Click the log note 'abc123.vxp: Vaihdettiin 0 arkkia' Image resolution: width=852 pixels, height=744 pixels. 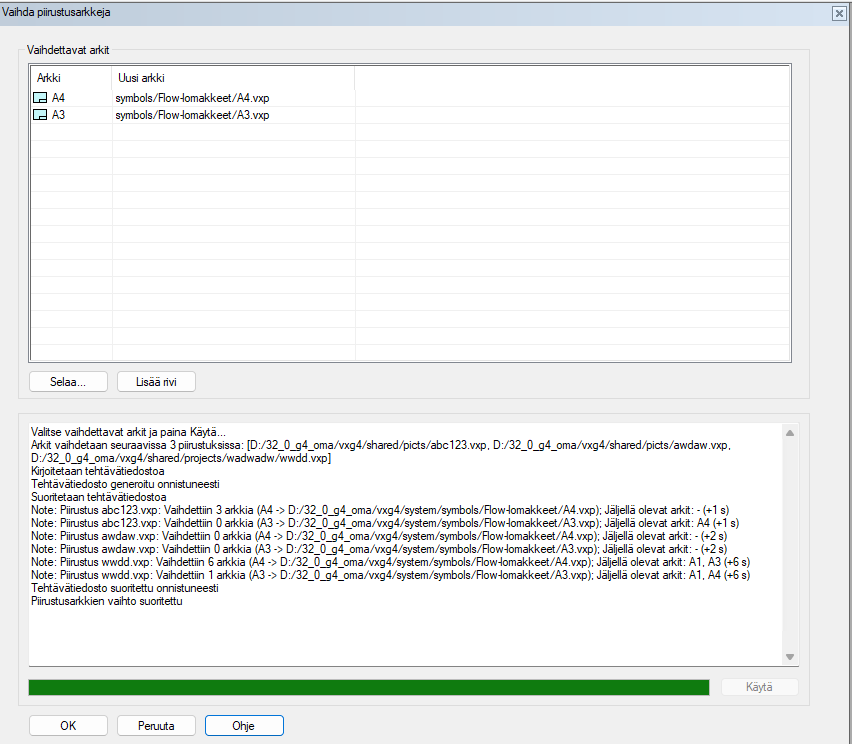click(385, 523)
